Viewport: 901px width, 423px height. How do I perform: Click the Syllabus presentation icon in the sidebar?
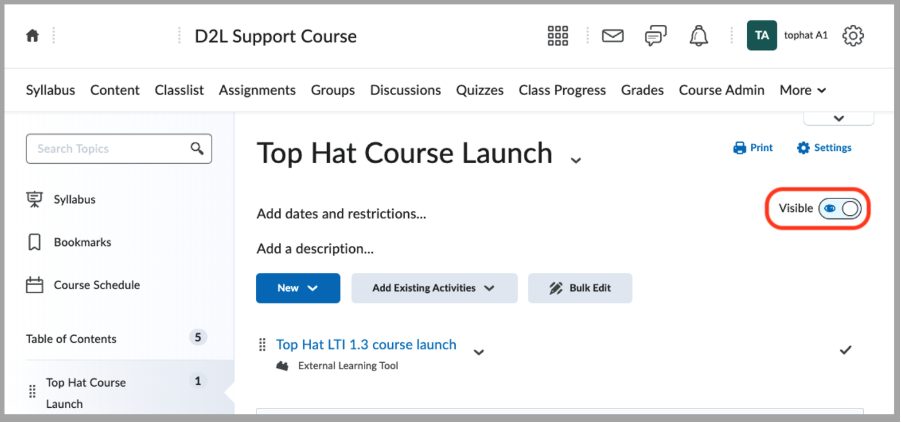coord(34,199)
